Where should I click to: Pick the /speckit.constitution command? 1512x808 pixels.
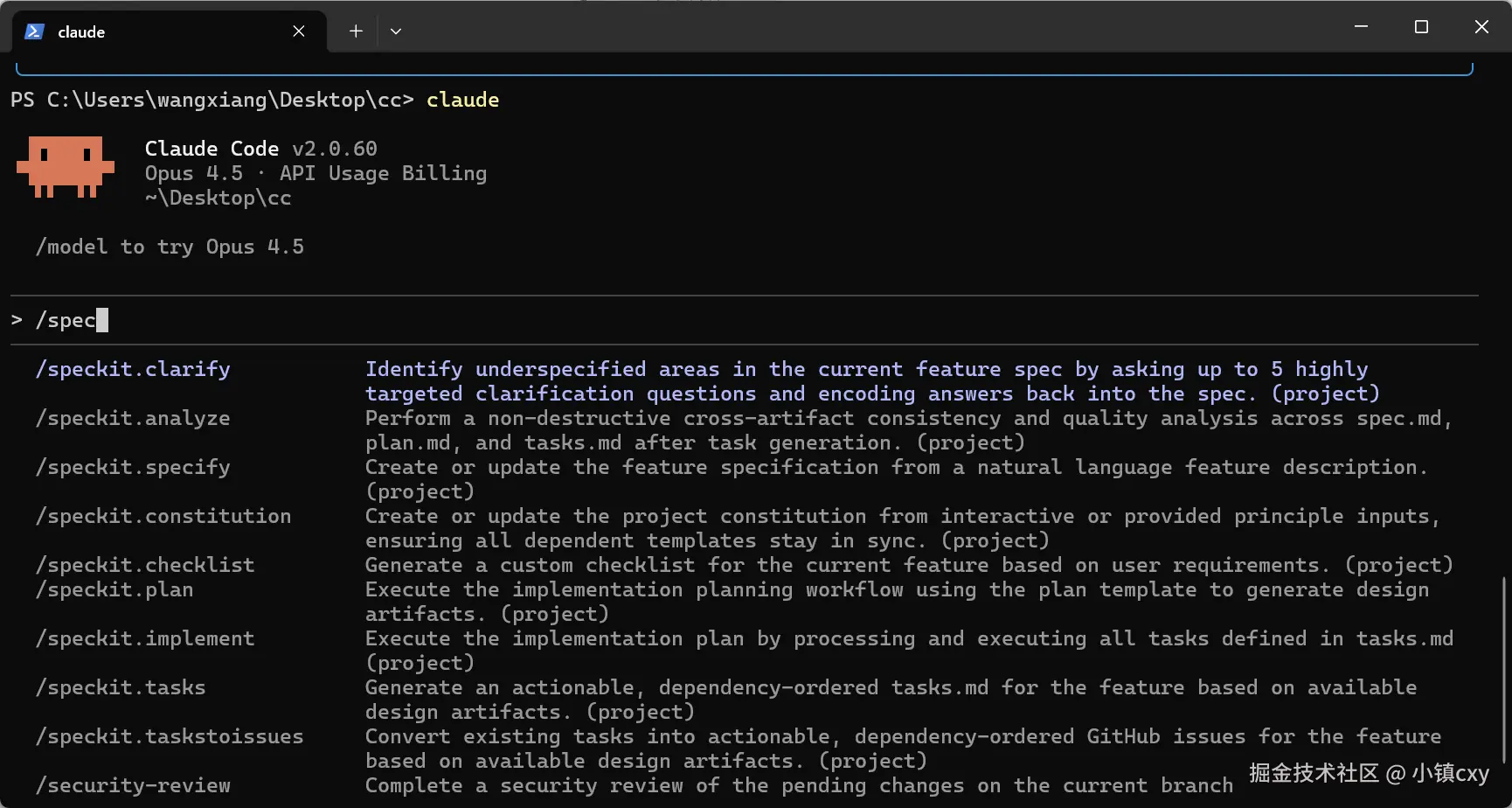(x=163, y=516)
